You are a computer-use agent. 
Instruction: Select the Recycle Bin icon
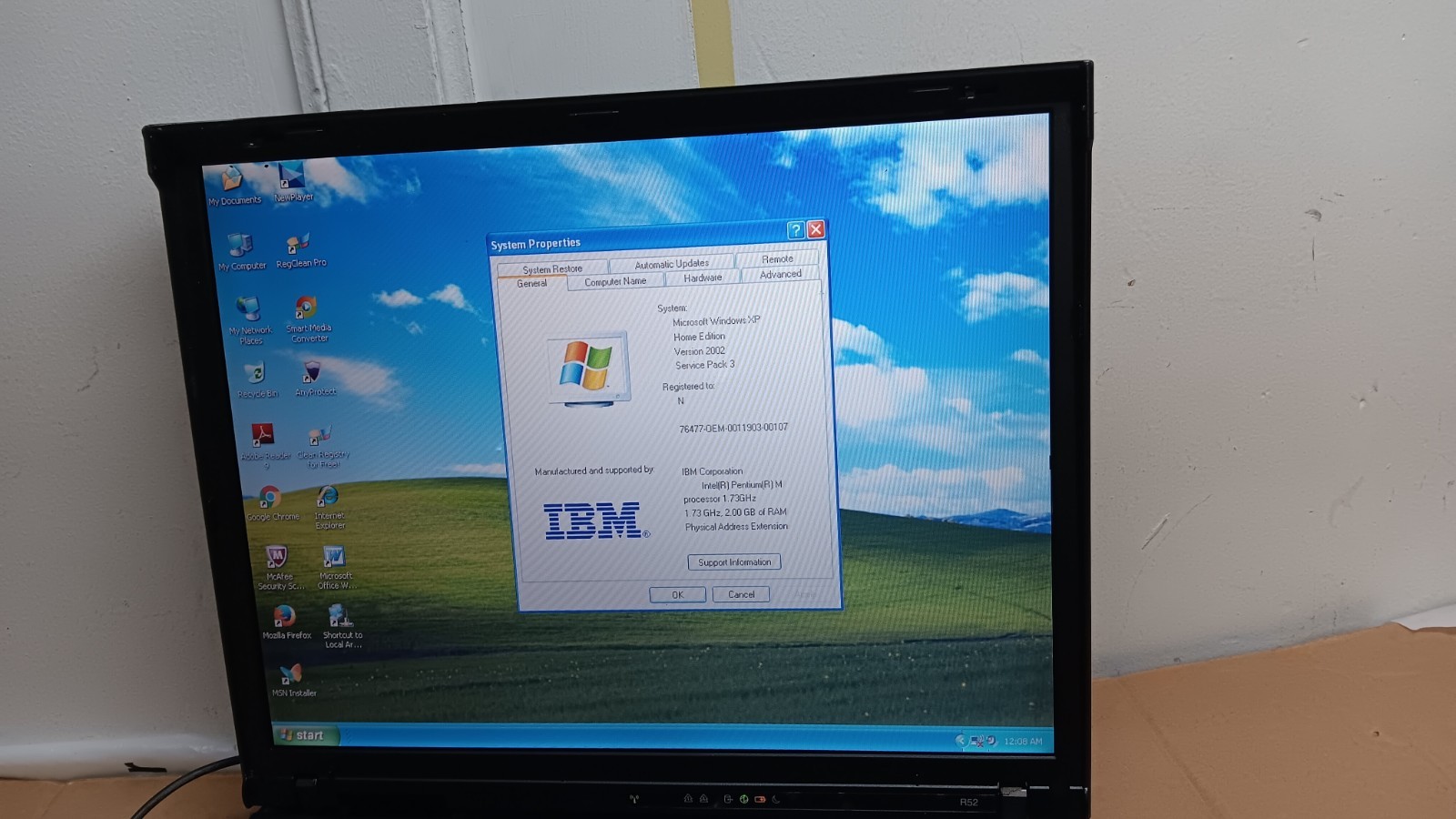pos(257,380)
